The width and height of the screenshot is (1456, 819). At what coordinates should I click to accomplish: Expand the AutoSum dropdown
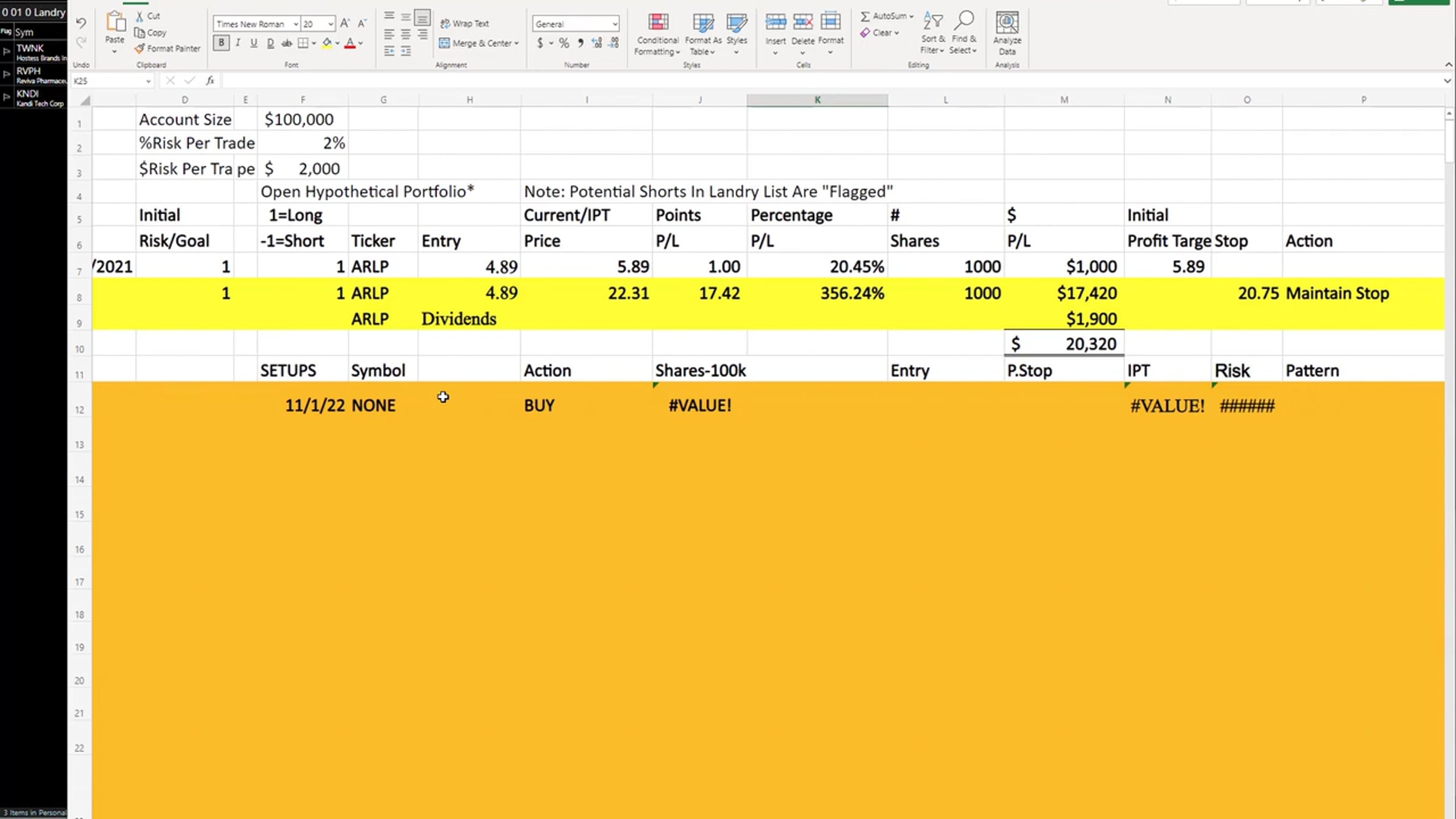coord(911,16)
